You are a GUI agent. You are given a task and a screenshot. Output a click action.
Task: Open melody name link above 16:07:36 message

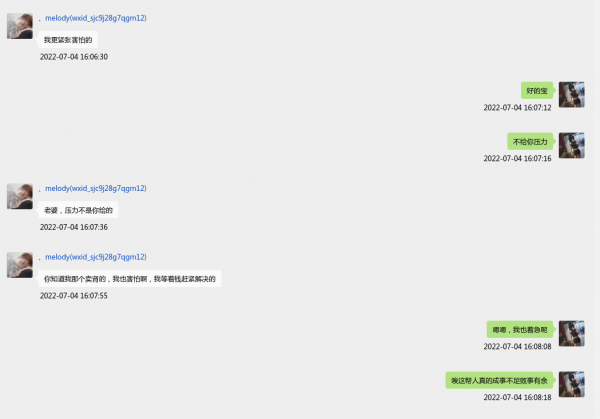tap(96, 188)
